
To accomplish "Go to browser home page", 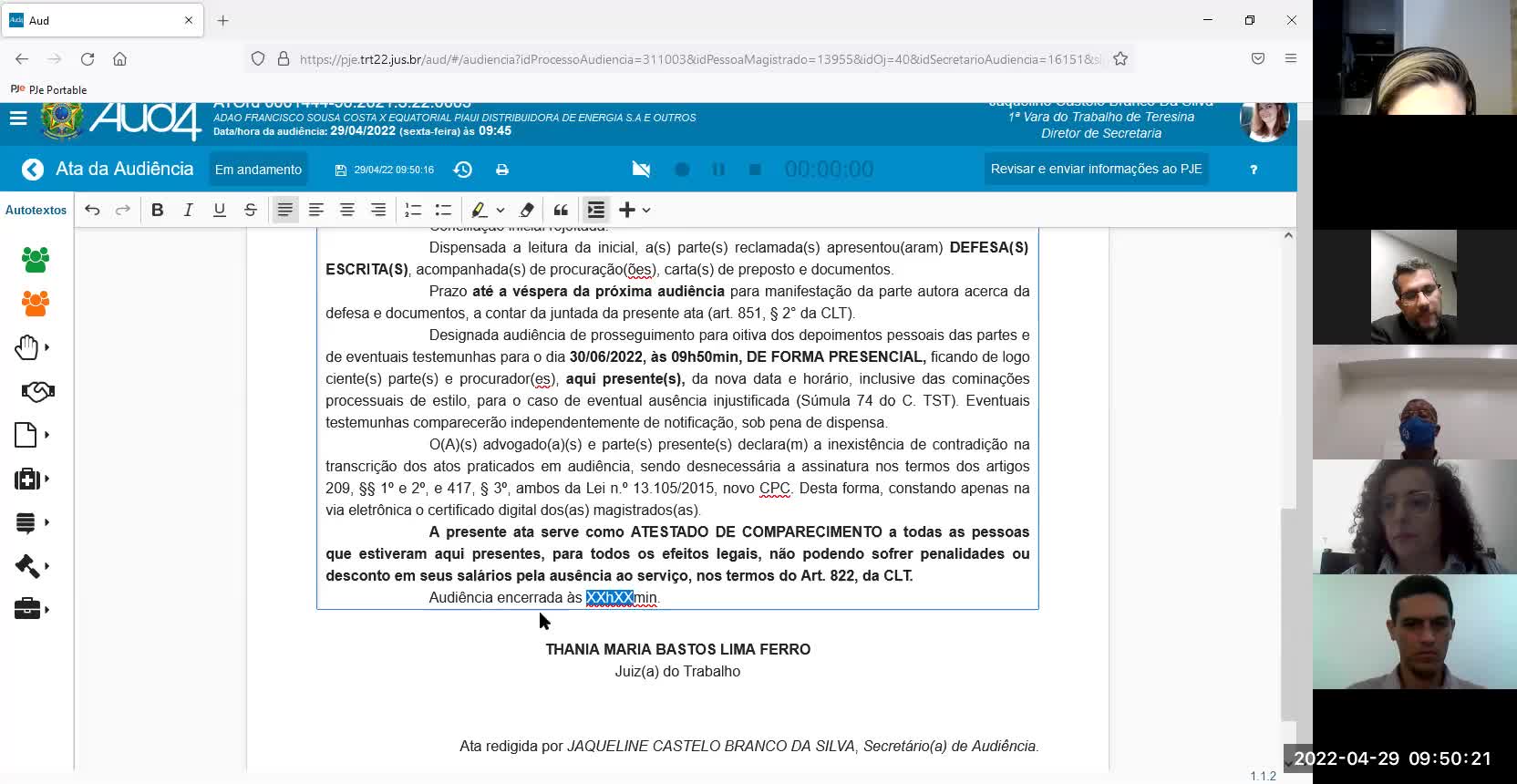I will (x=119, y=58).
